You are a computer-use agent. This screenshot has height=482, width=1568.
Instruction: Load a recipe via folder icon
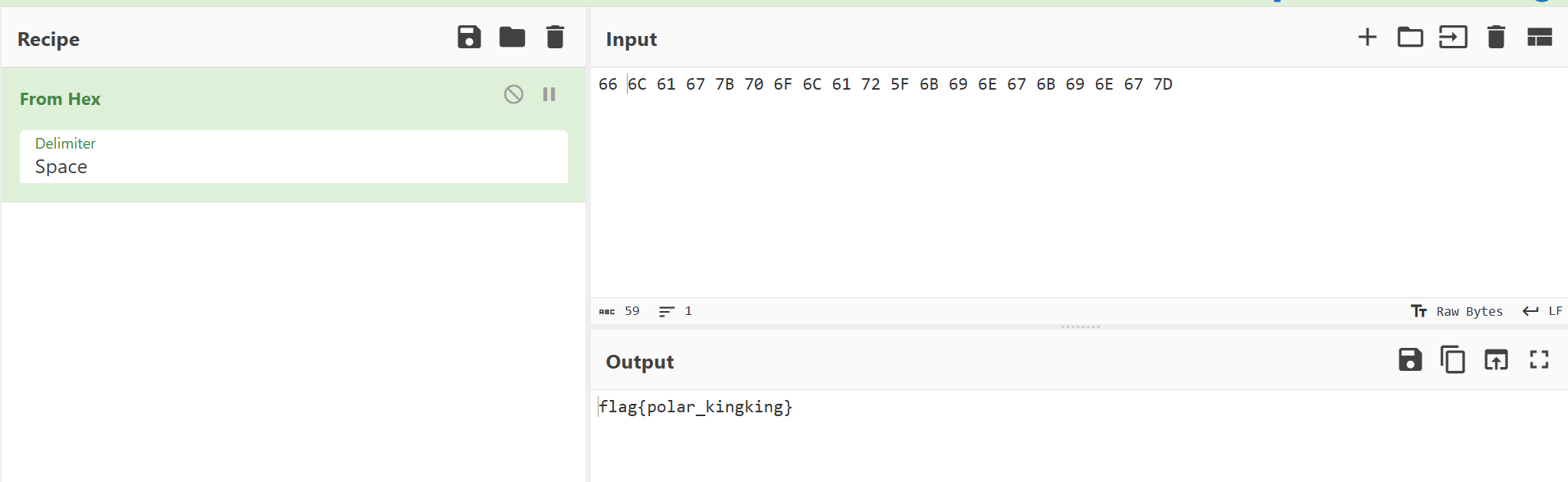point(512,37)
